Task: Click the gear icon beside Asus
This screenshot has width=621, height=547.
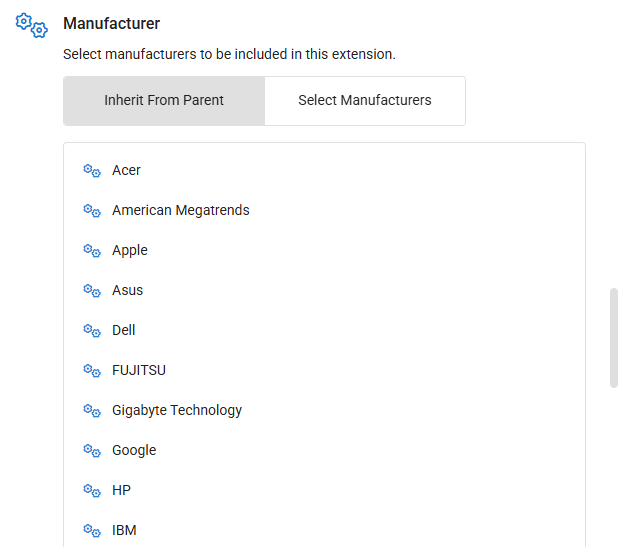Action: [92, 291]
